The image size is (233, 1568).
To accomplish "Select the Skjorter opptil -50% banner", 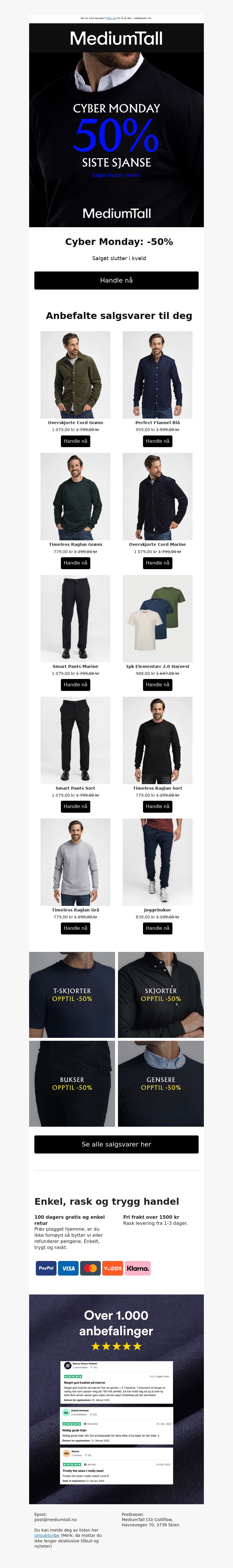I will 160,995.
